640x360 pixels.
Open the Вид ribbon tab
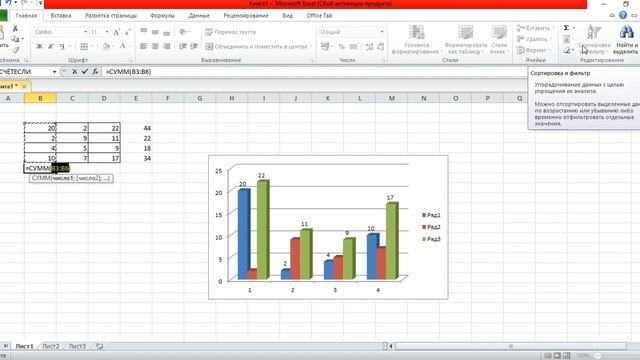pos(287,16)
